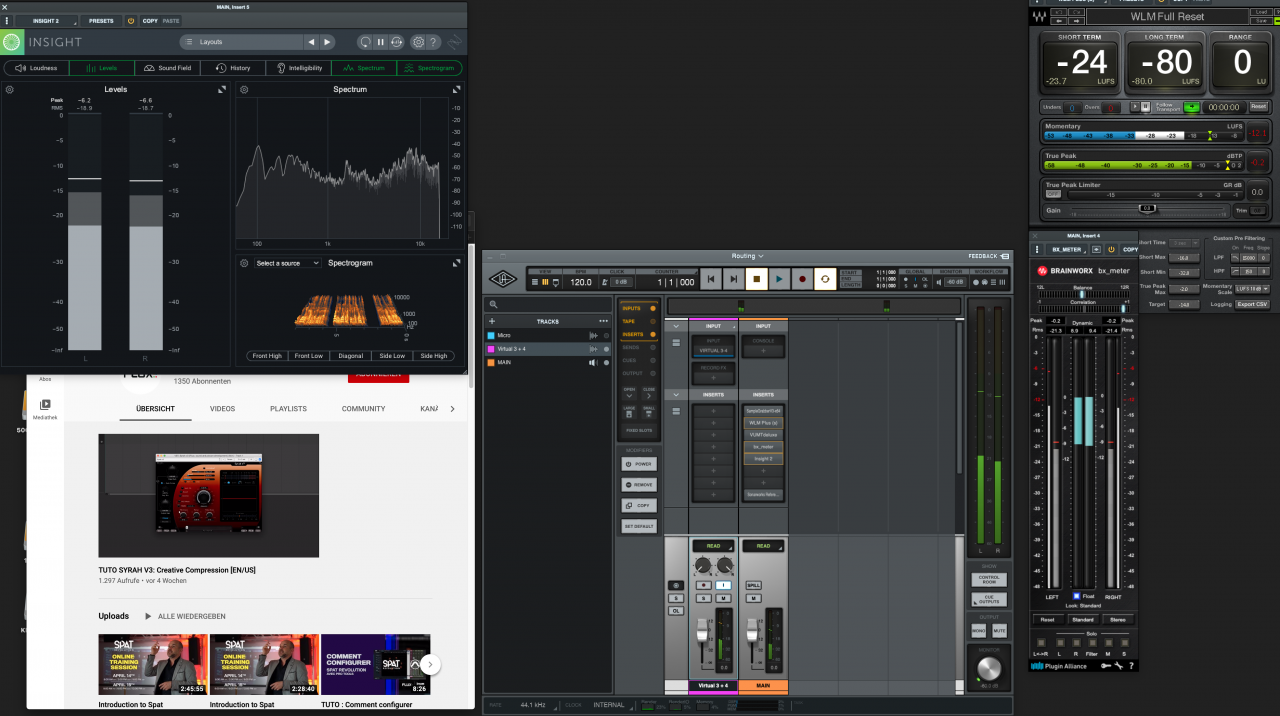Switch to Sound Field tab

pyautogui.click(x=167, y=68)
